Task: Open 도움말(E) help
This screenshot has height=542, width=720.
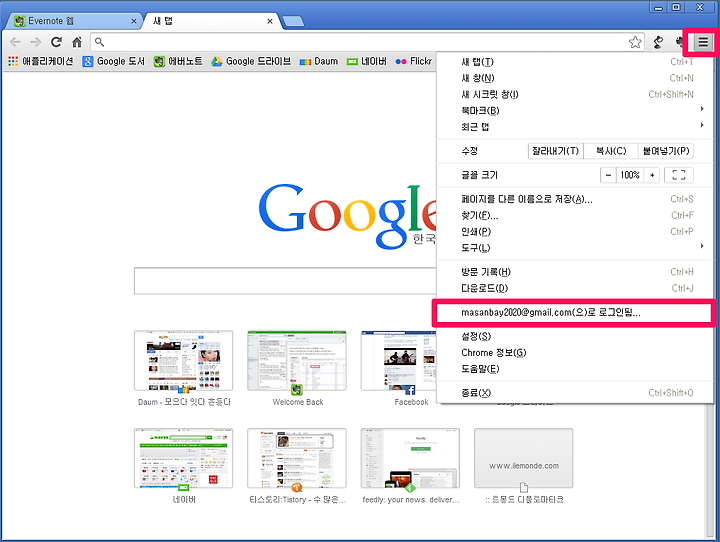Action: pos(575,369)
